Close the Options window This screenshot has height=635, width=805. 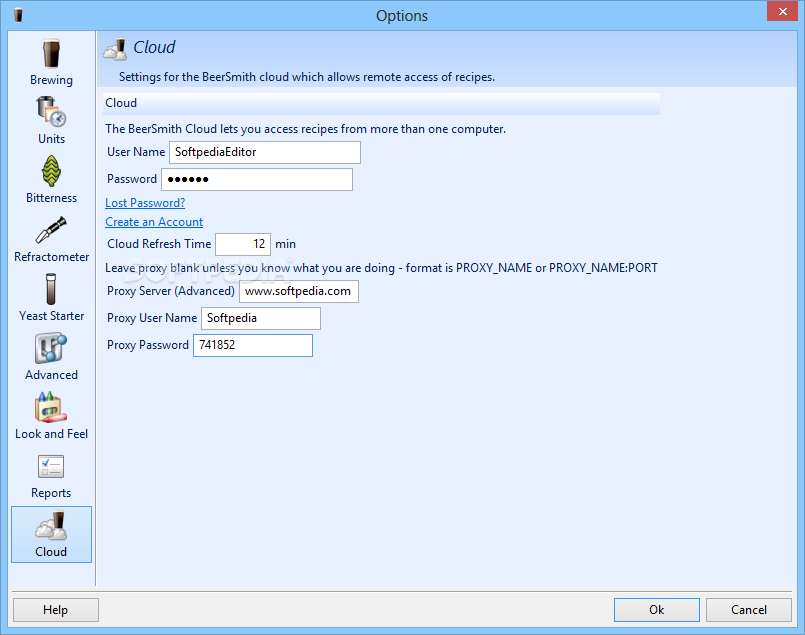pyautogui.click(x=782, y=11)
